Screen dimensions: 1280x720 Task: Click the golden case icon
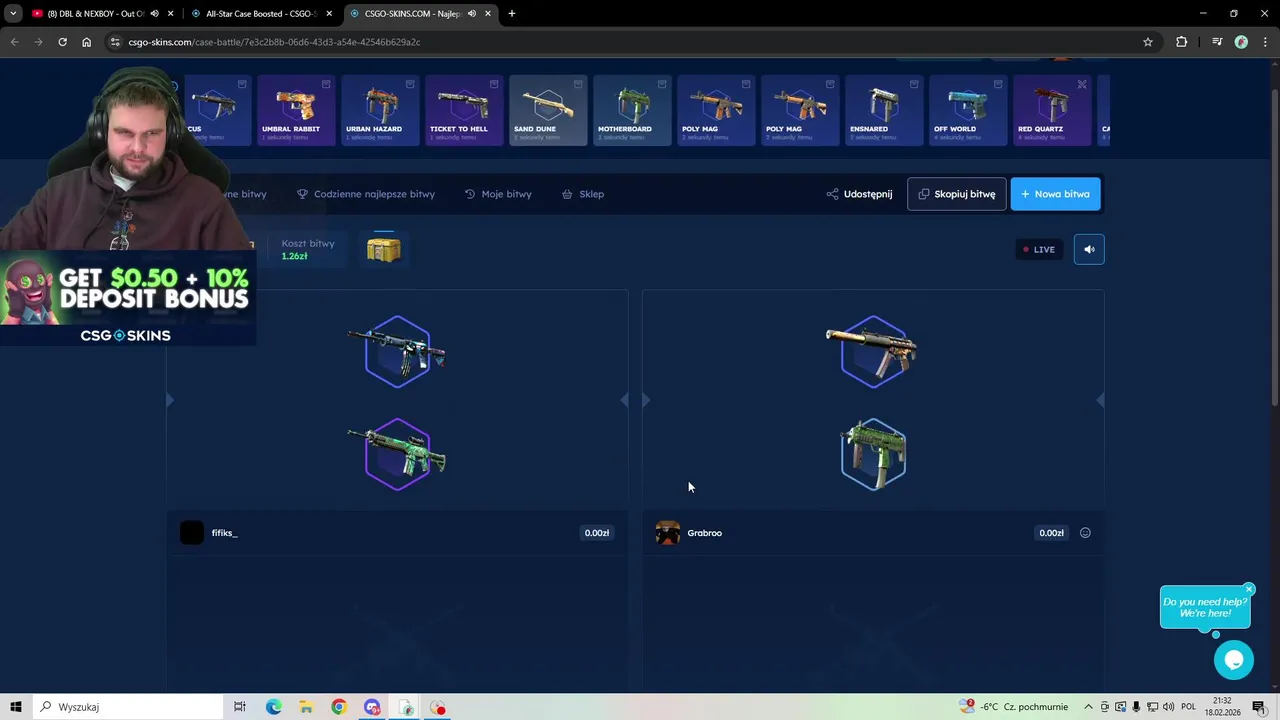coord(383,249)
